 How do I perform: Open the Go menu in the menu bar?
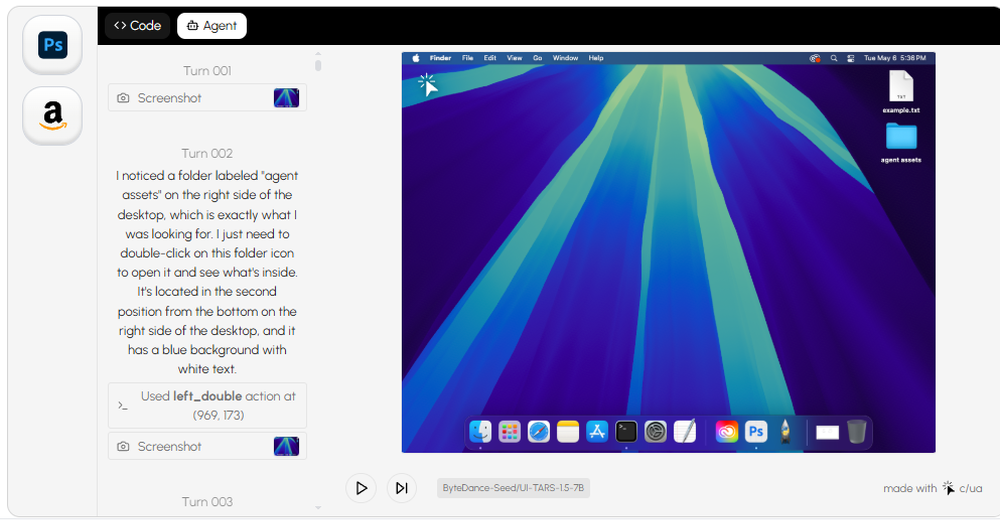click(x=538, y=58)
